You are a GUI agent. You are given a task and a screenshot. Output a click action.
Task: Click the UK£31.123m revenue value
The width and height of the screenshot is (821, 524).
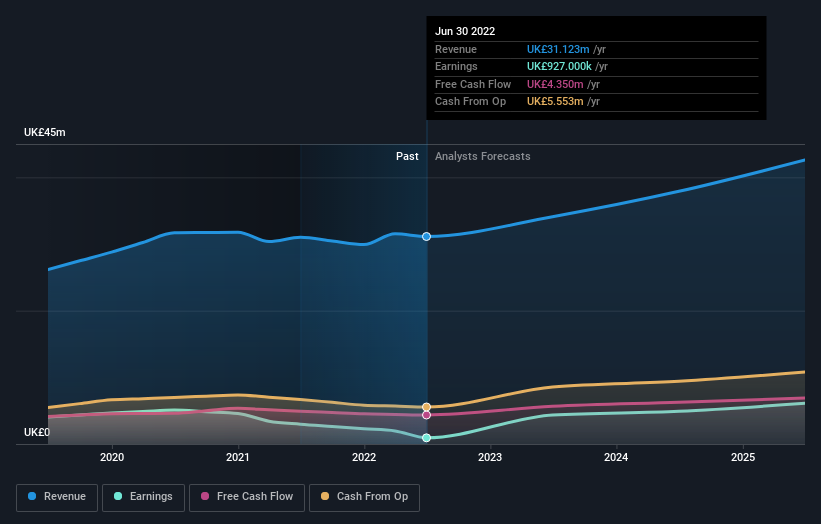[x=558, y=49]
